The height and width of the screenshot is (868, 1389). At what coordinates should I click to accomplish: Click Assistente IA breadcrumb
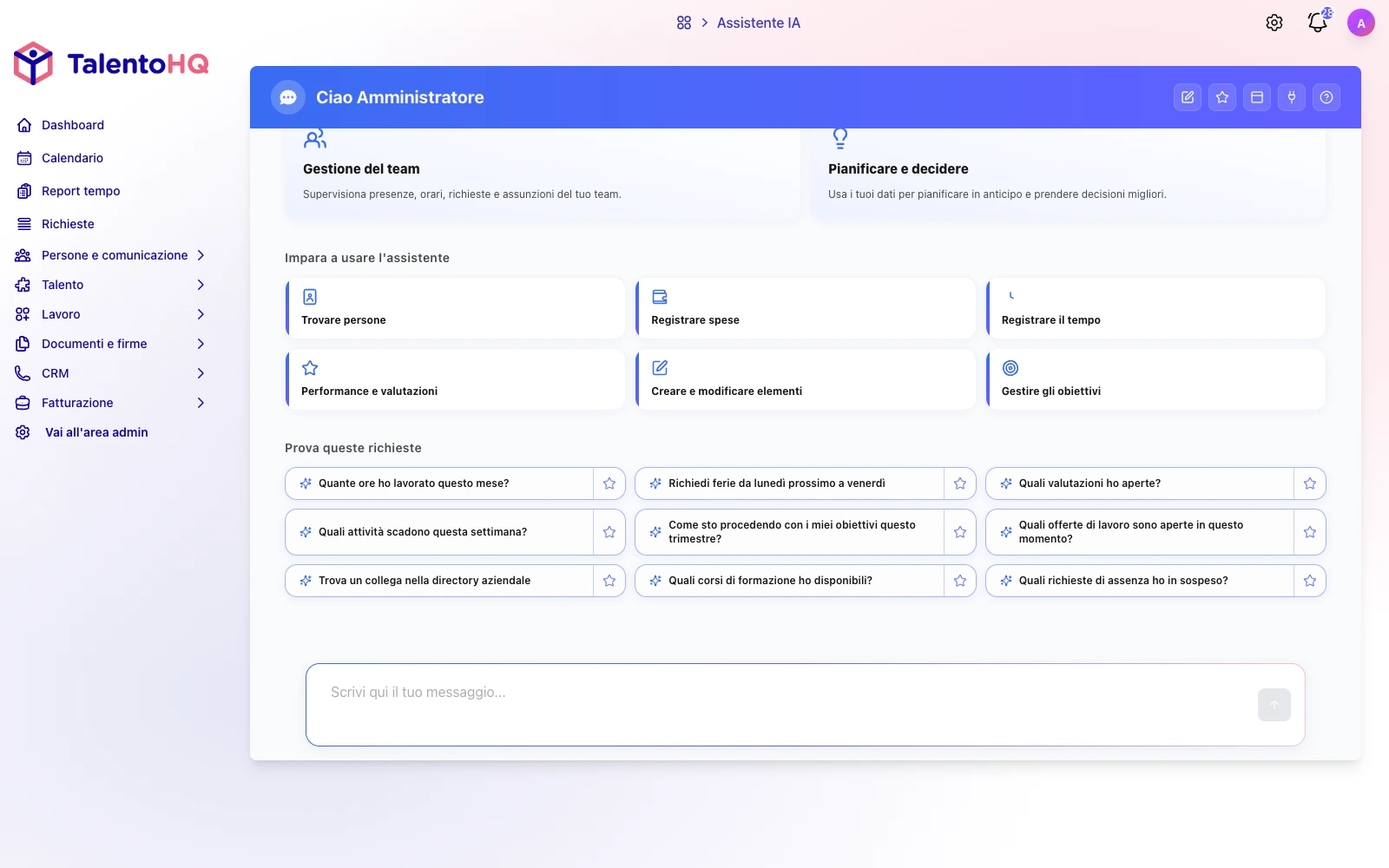point(759,23)
